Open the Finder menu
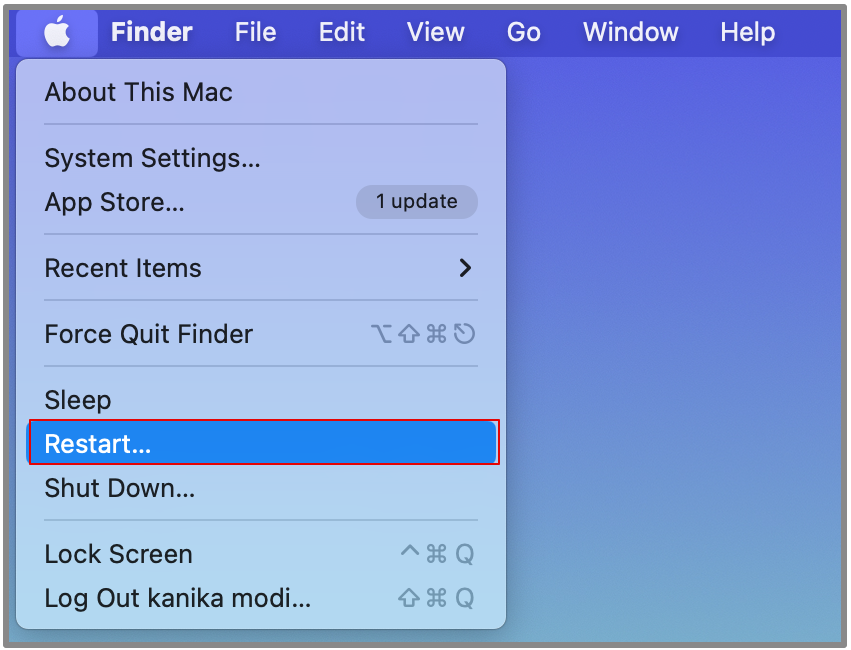The width and height of the screenshot is (851, 650). click(x=153, y=32)
